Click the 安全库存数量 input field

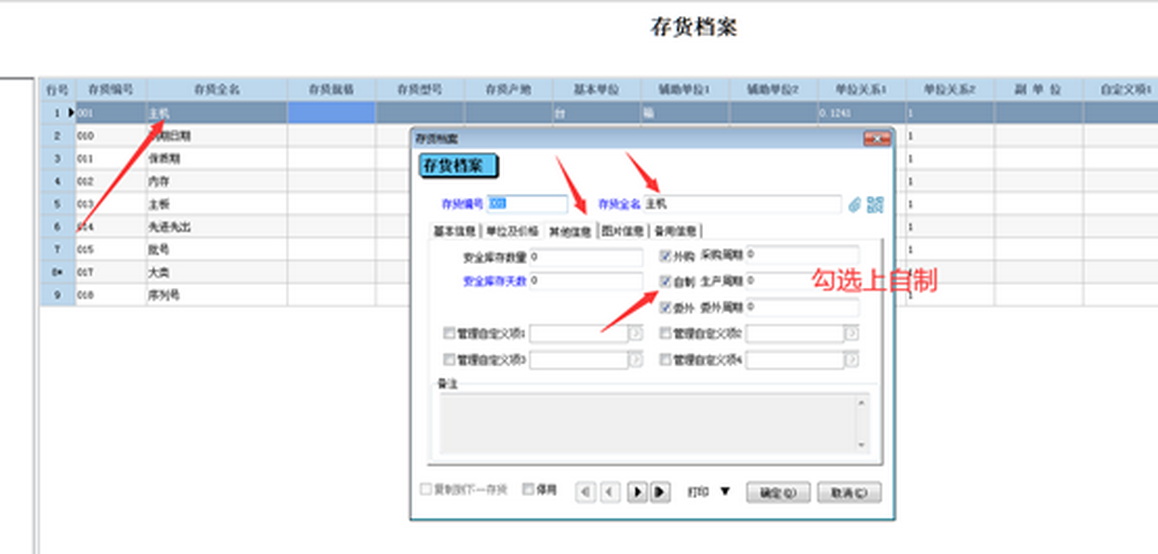pos(585,257)
